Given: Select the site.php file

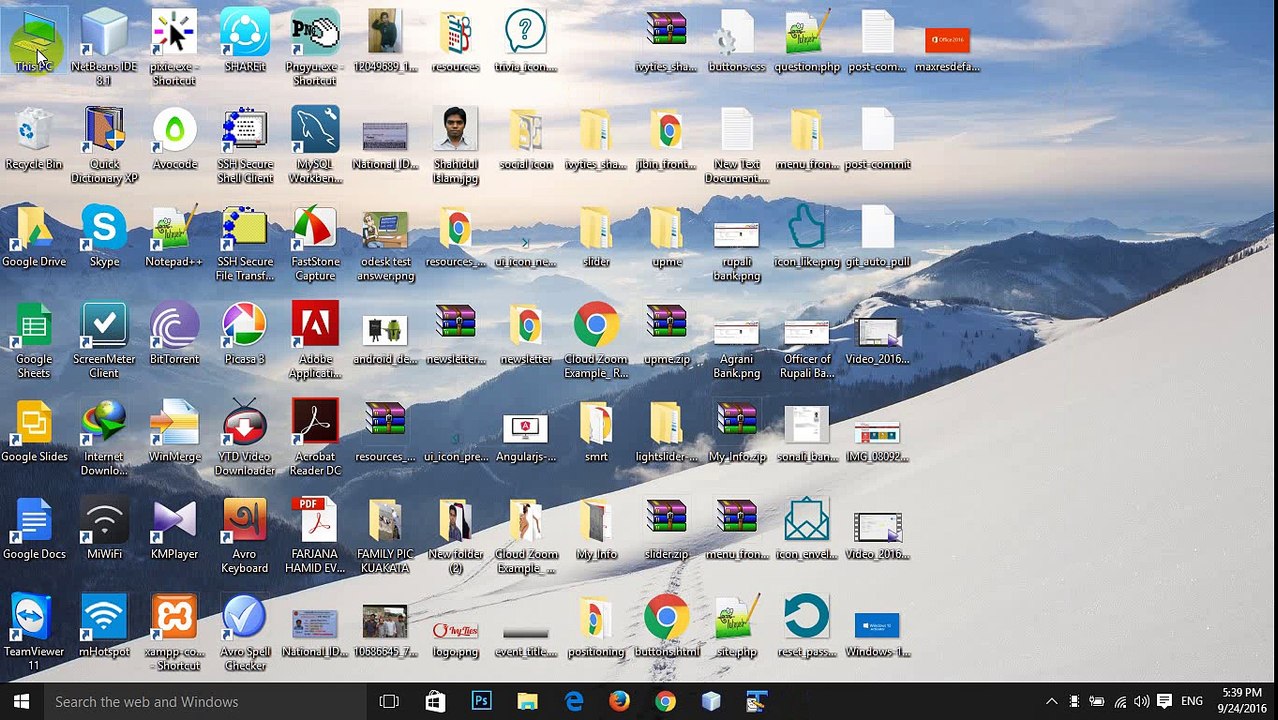Looking at the screenshot, I should tap(737, 626).
